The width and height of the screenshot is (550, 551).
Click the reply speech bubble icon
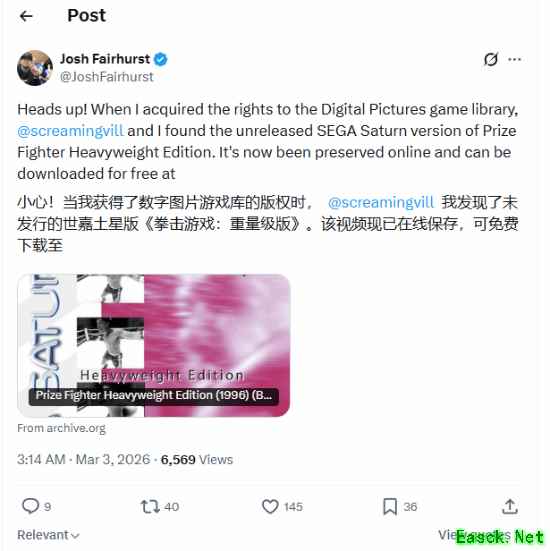31,506
